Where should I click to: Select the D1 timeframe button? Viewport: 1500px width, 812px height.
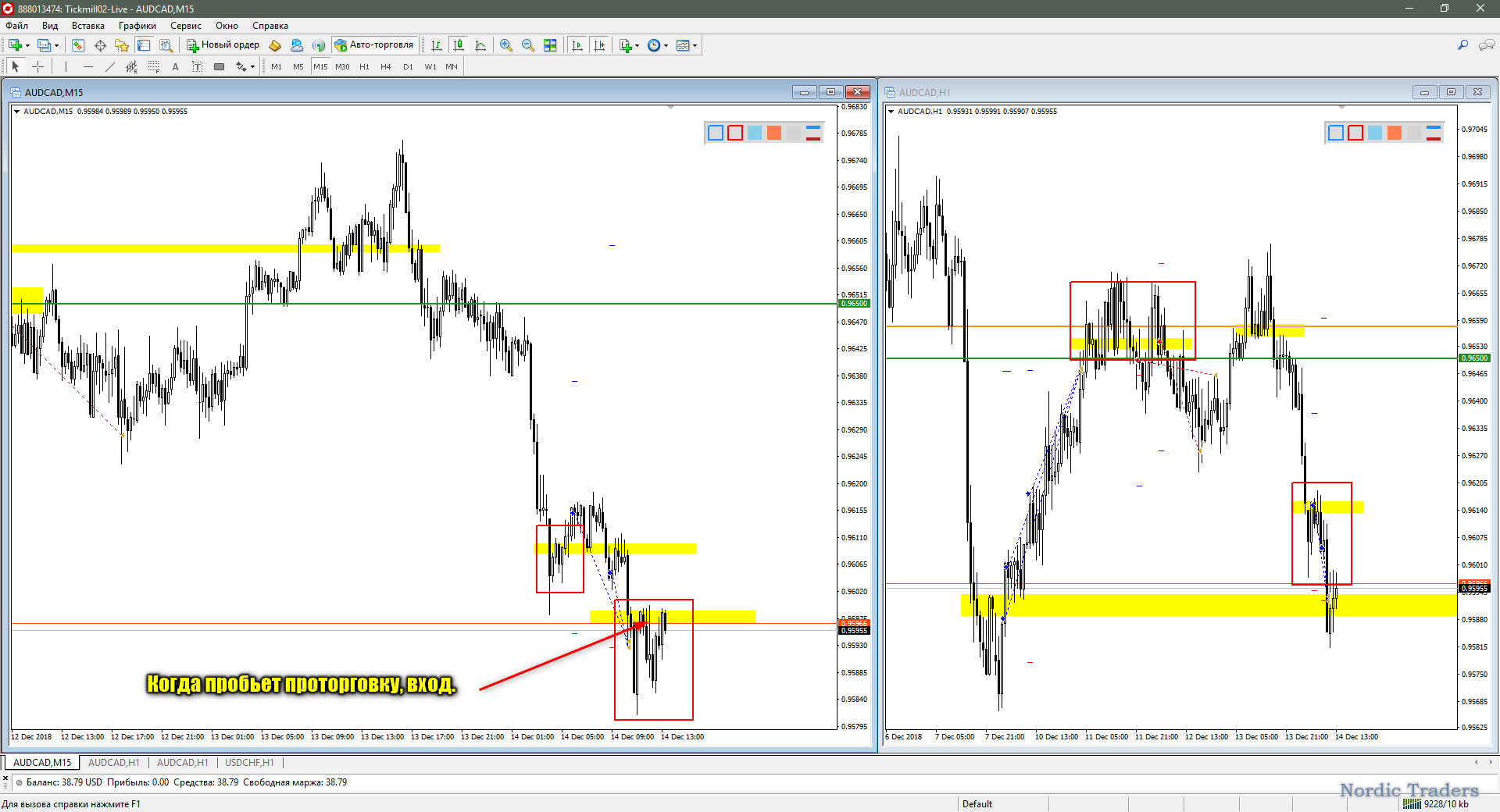tap(408, 67)
